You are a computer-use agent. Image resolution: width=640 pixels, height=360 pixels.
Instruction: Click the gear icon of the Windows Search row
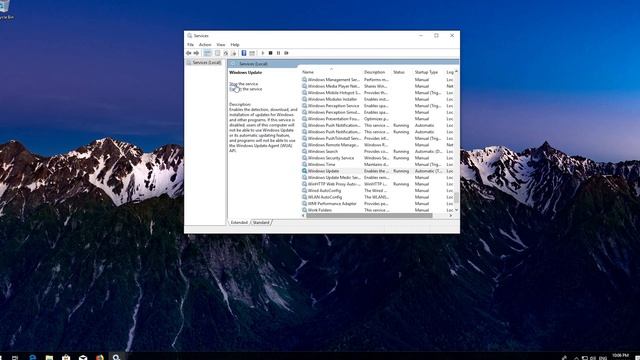coord(304,151)
